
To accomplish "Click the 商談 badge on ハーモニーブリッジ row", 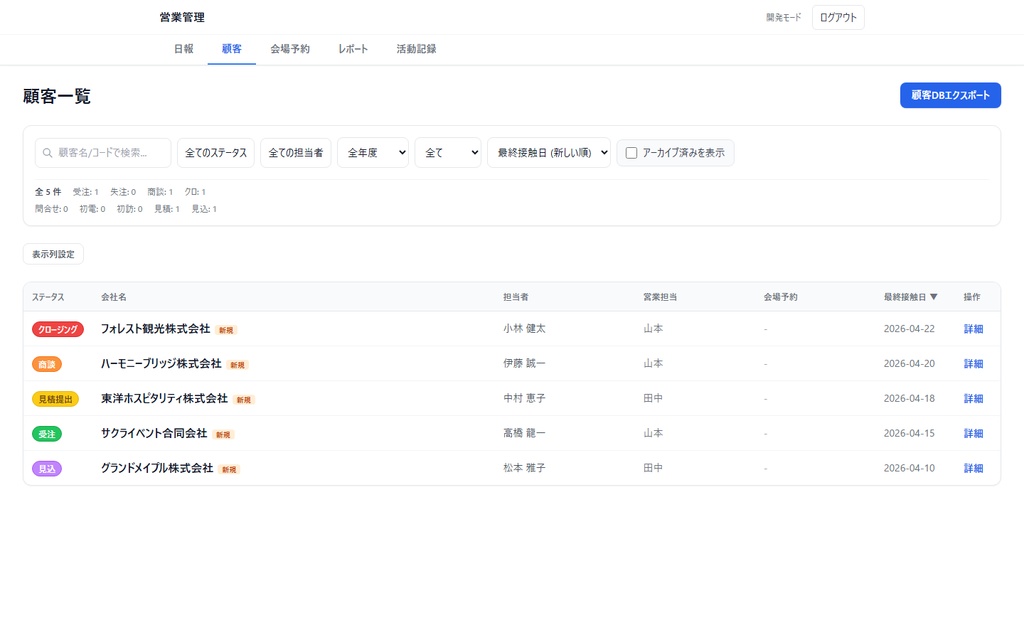I will click(x=47, y=363).
